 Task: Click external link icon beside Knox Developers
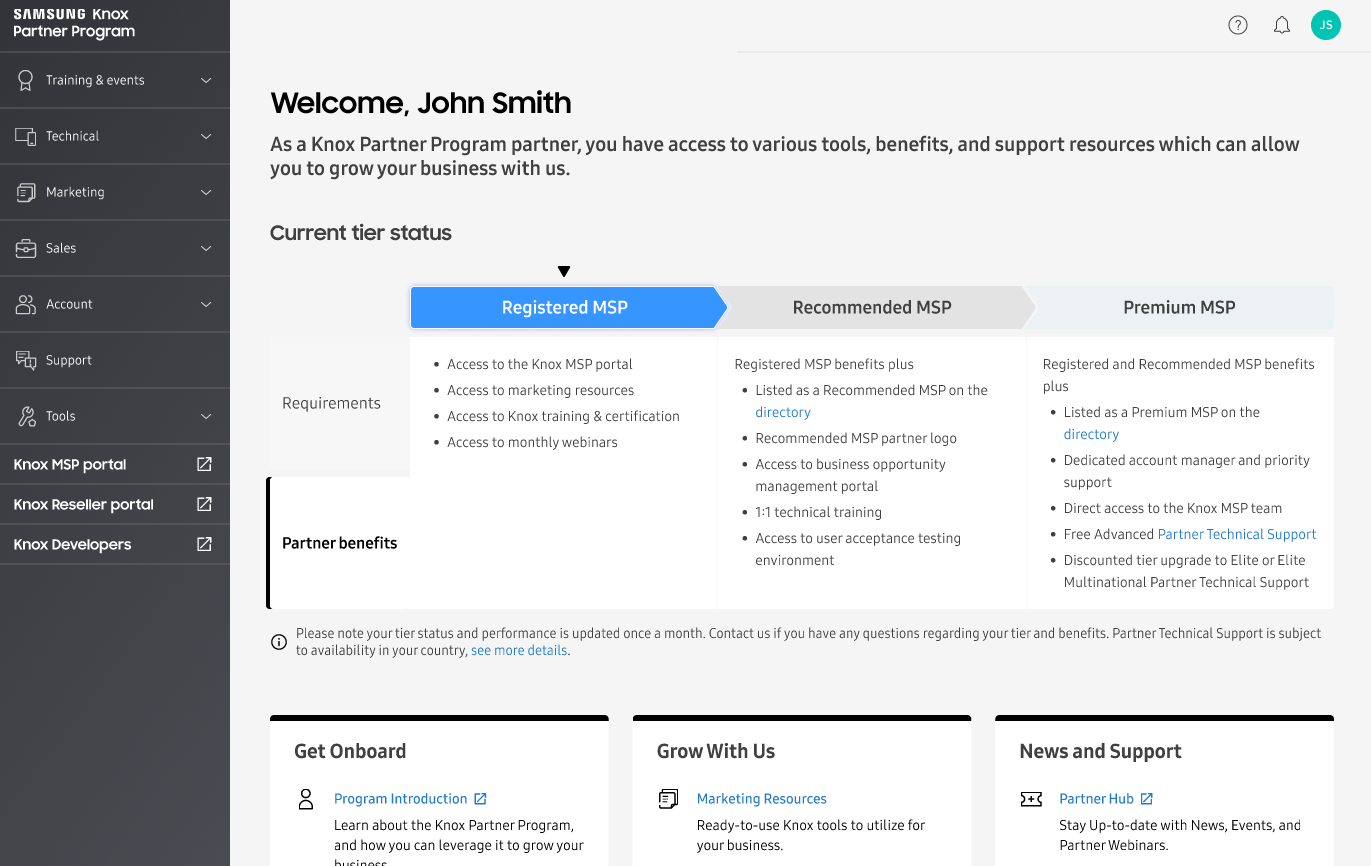pyautogui.click(x=204, y=544)
